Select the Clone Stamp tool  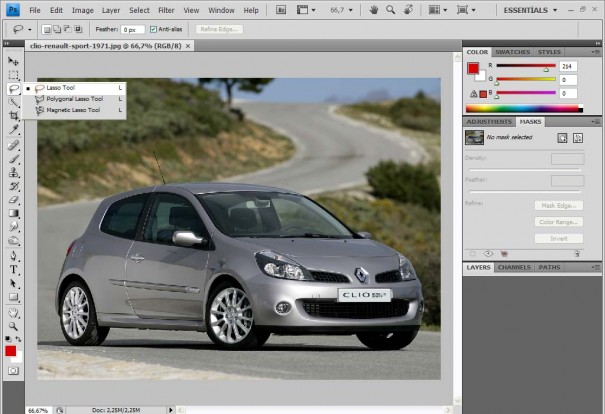(14, 172)
